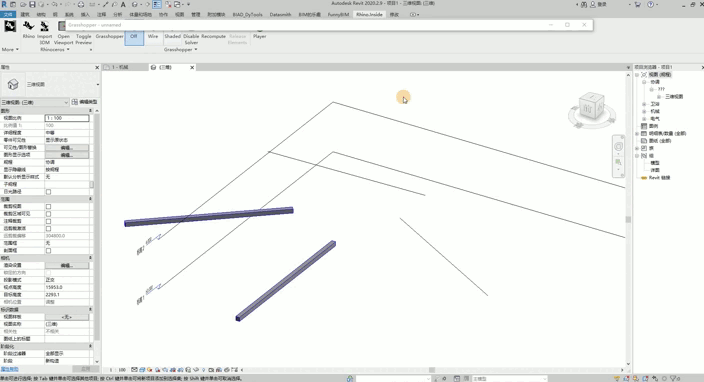The image size is (704, 382).
Task: Click the viewport horizontal scrollbar thumb
Action: pos(431,370)
